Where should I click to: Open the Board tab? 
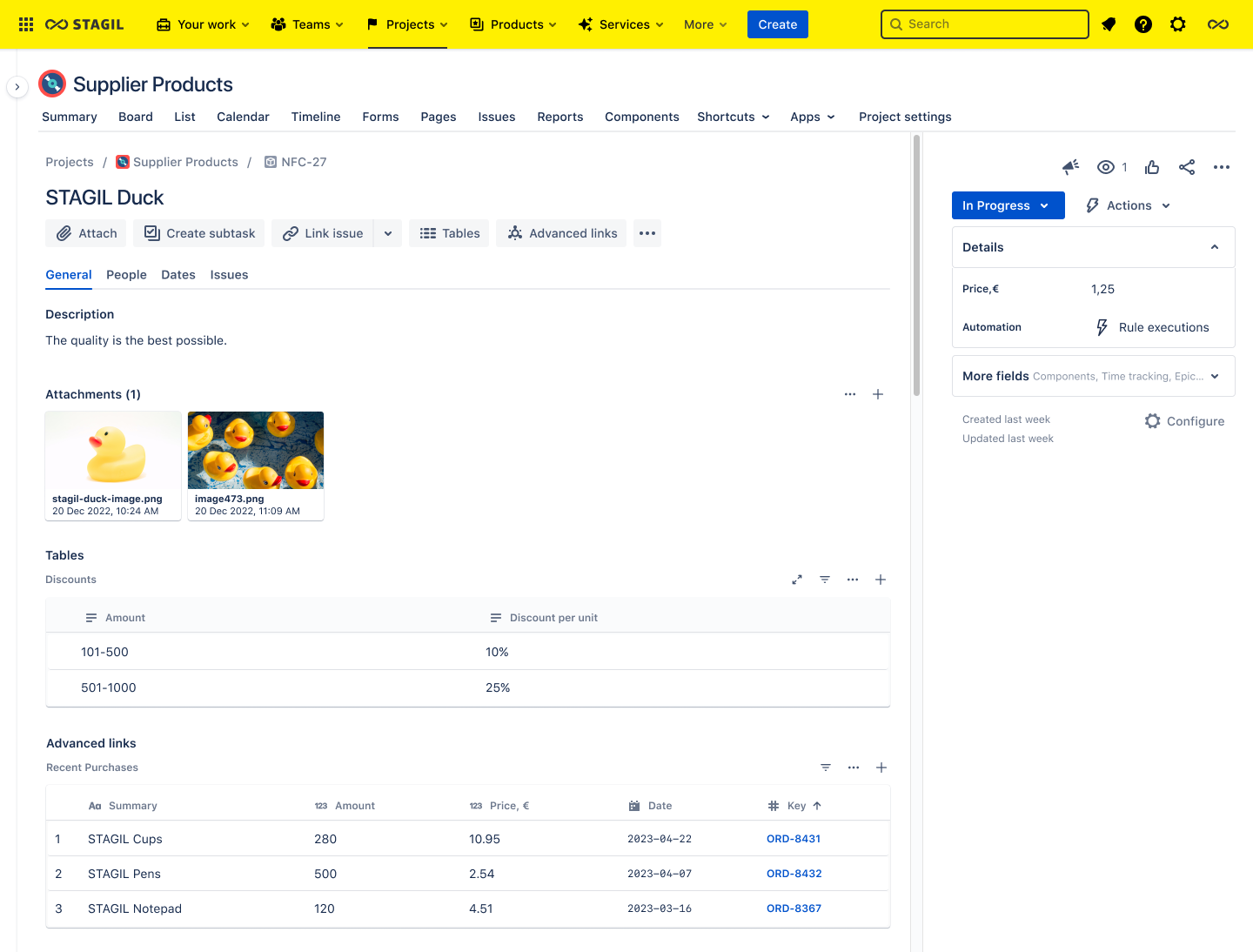click(136, 117)
